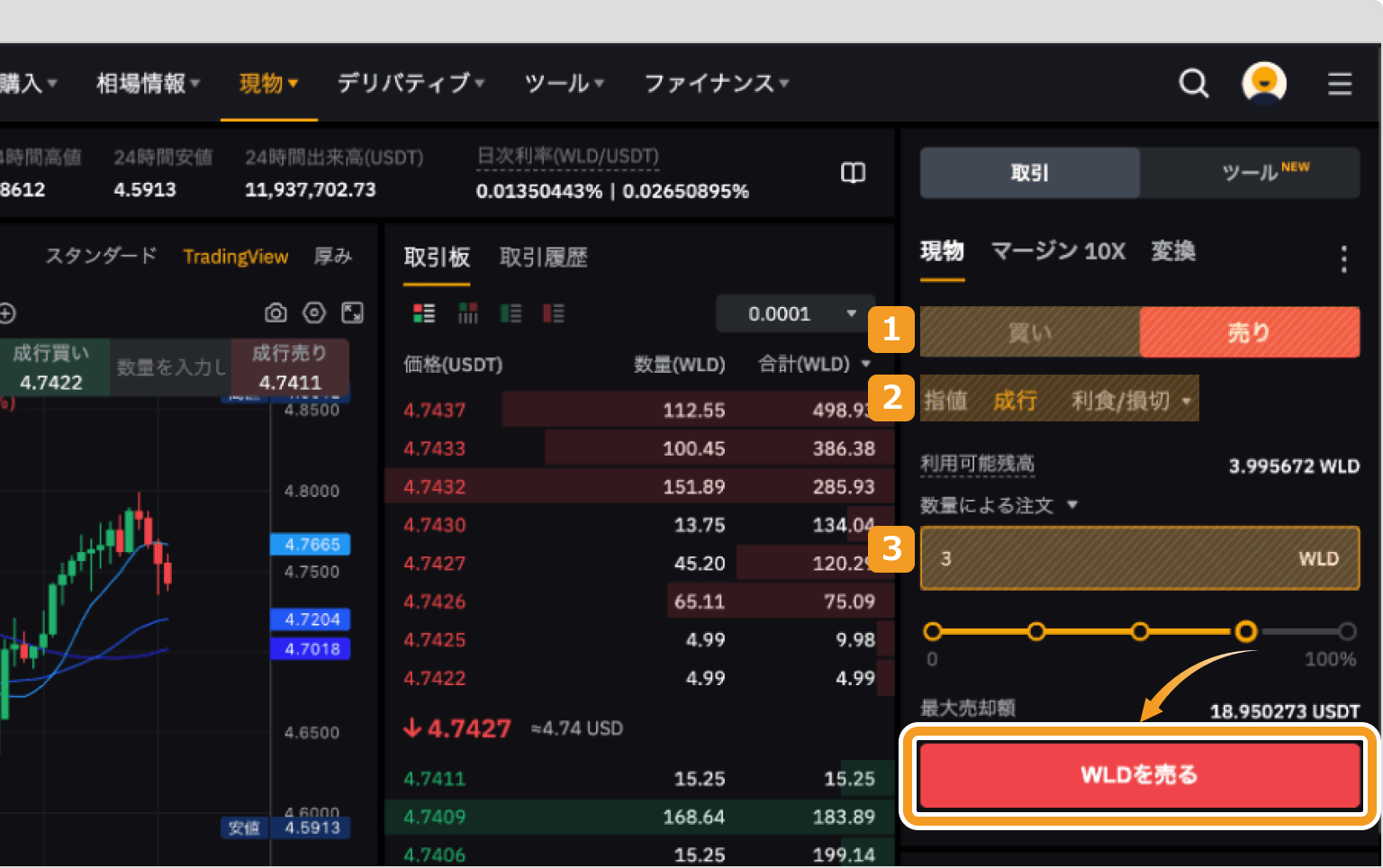Select ask price 4.7430 row
Screen dimensions: 1383x868
click(x=639, y=525)
